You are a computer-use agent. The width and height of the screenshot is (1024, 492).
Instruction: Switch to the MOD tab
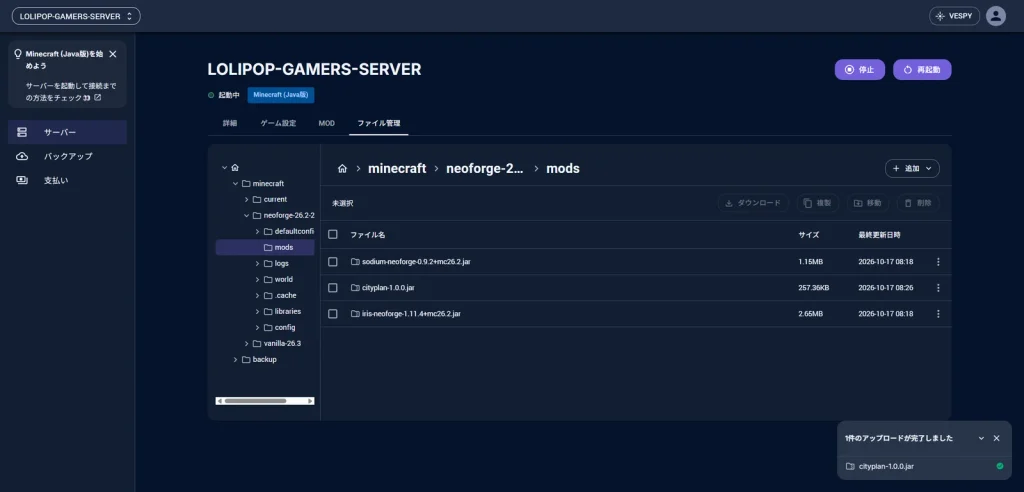327,123
